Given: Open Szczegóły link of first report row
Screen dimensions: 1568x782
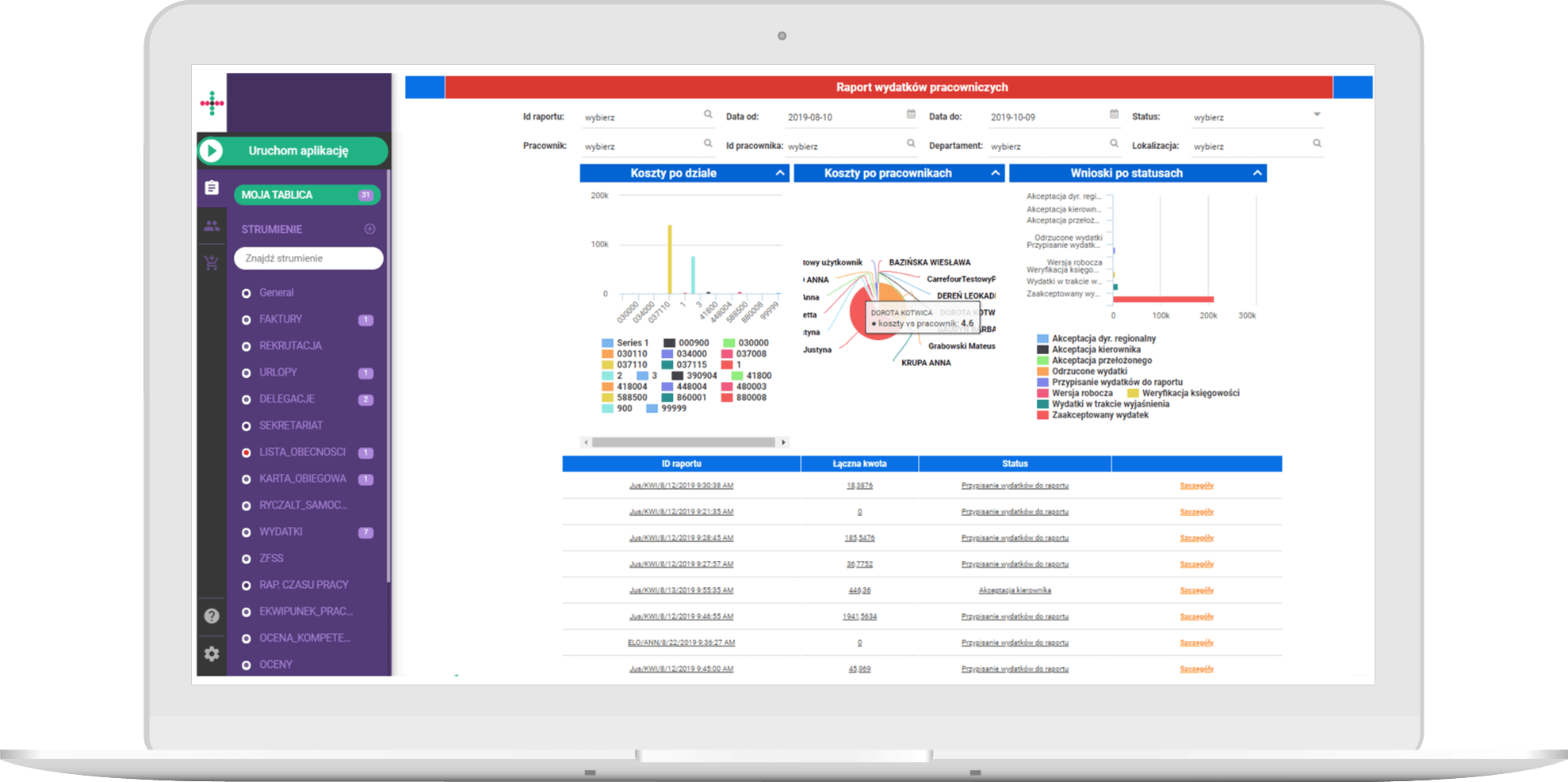Looking at the screenshot, I should [x=1196, y=486].
